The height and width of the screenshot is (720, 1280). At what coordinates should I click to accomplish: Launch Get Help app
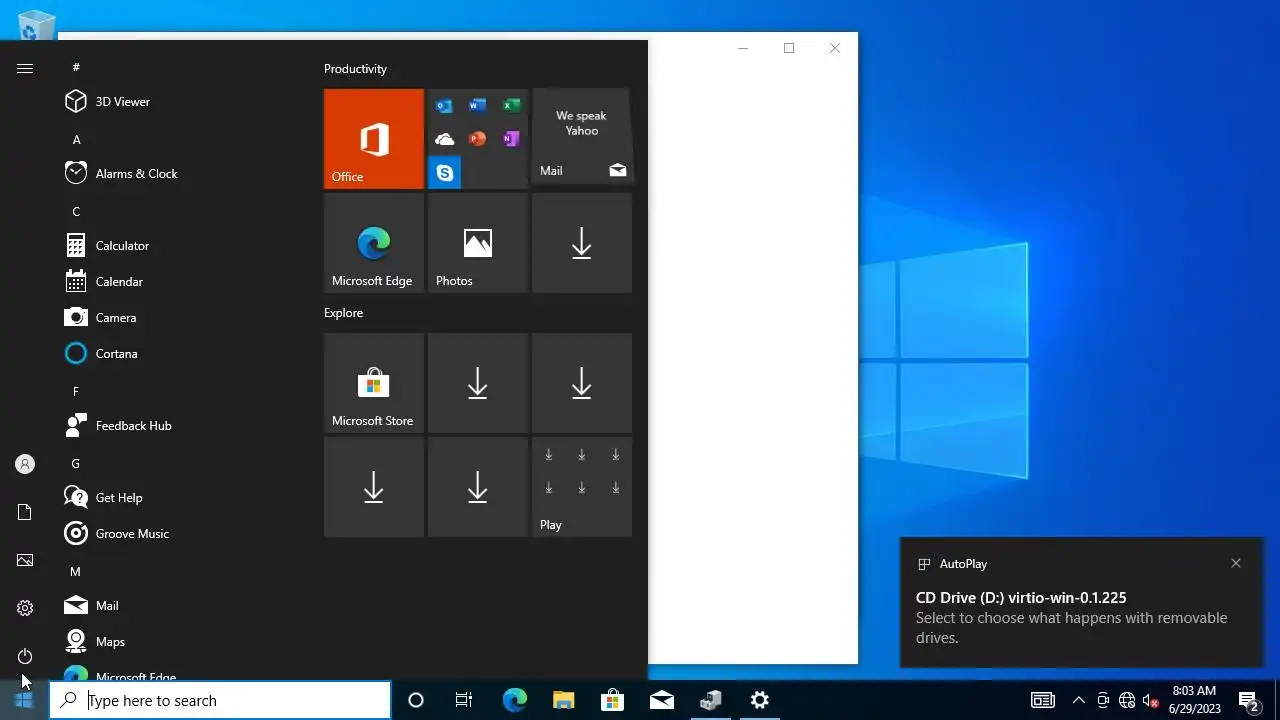coord(186,498)
